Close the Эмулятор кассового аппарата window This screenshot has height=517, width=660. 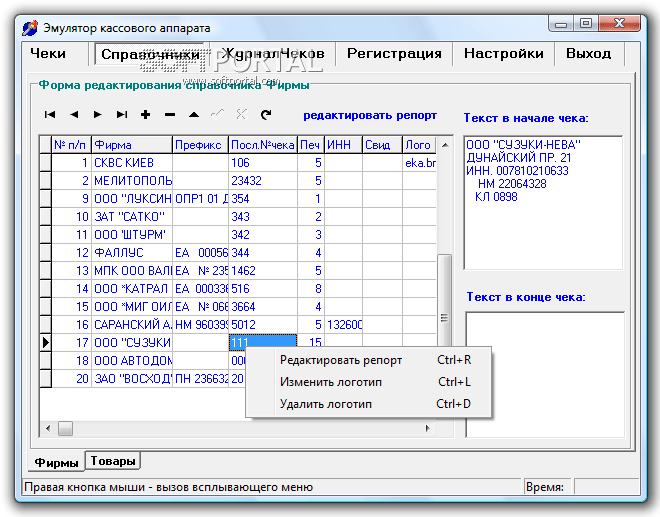point(619,24)
